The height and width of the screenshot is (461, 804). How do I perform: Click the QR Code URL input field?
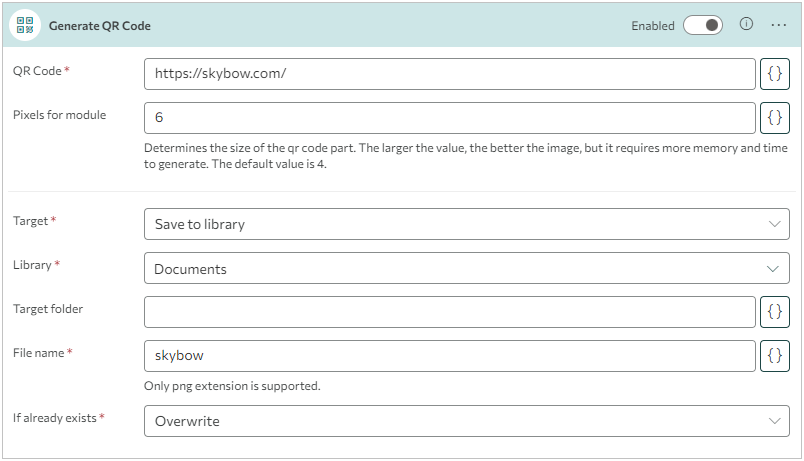click(x=450, y=74)
